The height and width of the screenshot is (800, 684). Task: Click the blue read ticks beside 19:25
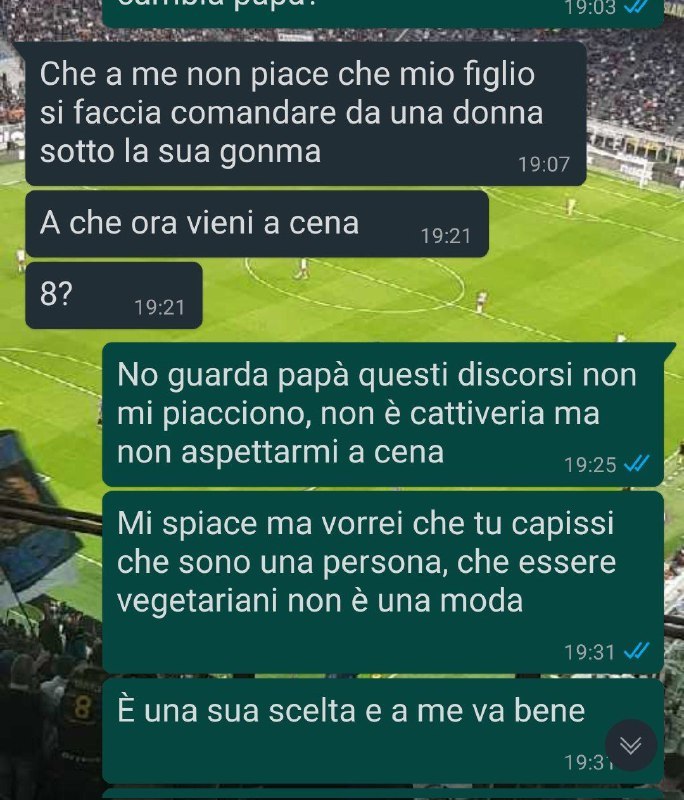point(637,464)
